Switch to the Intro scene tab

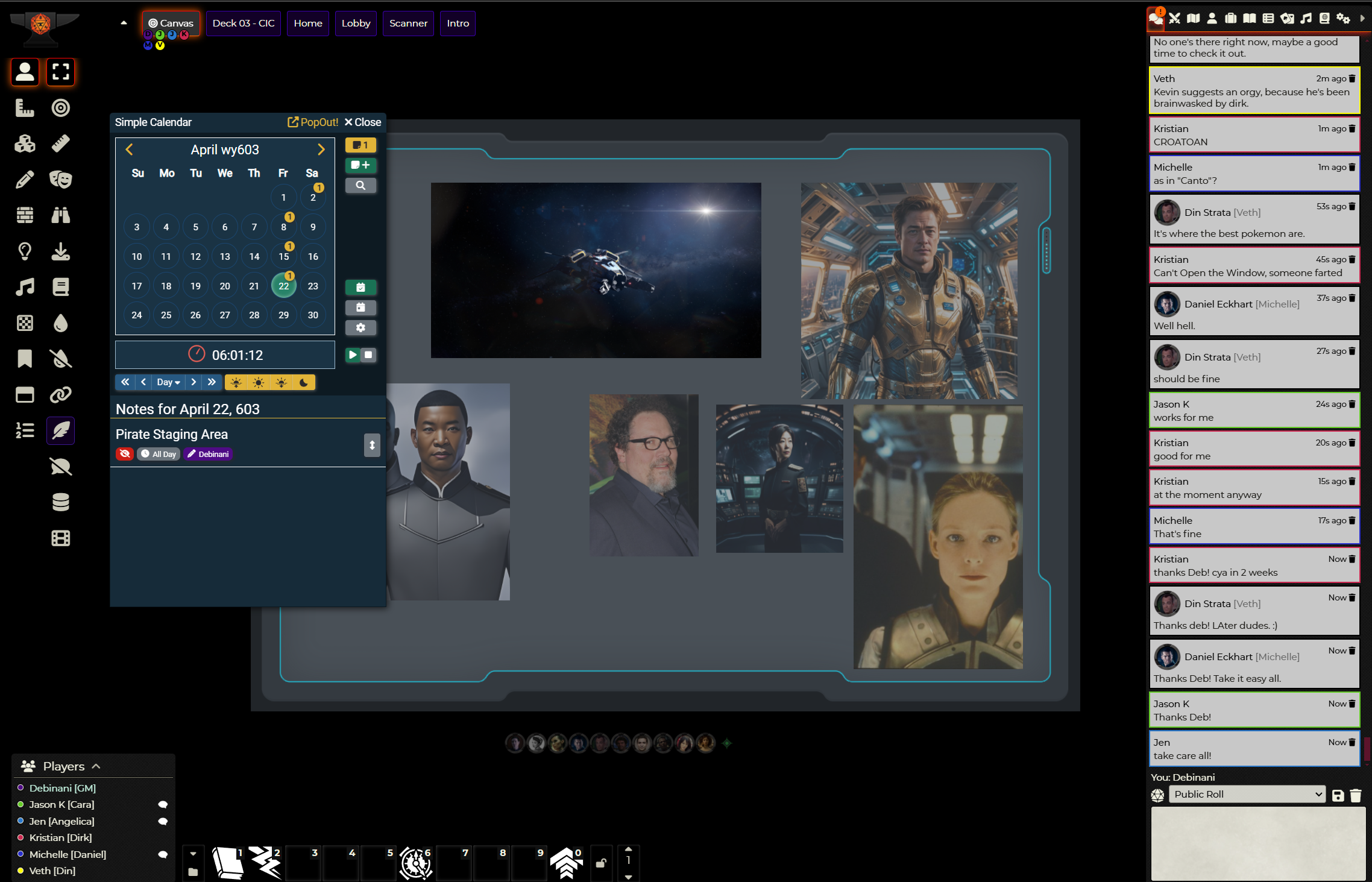[458, 24]
